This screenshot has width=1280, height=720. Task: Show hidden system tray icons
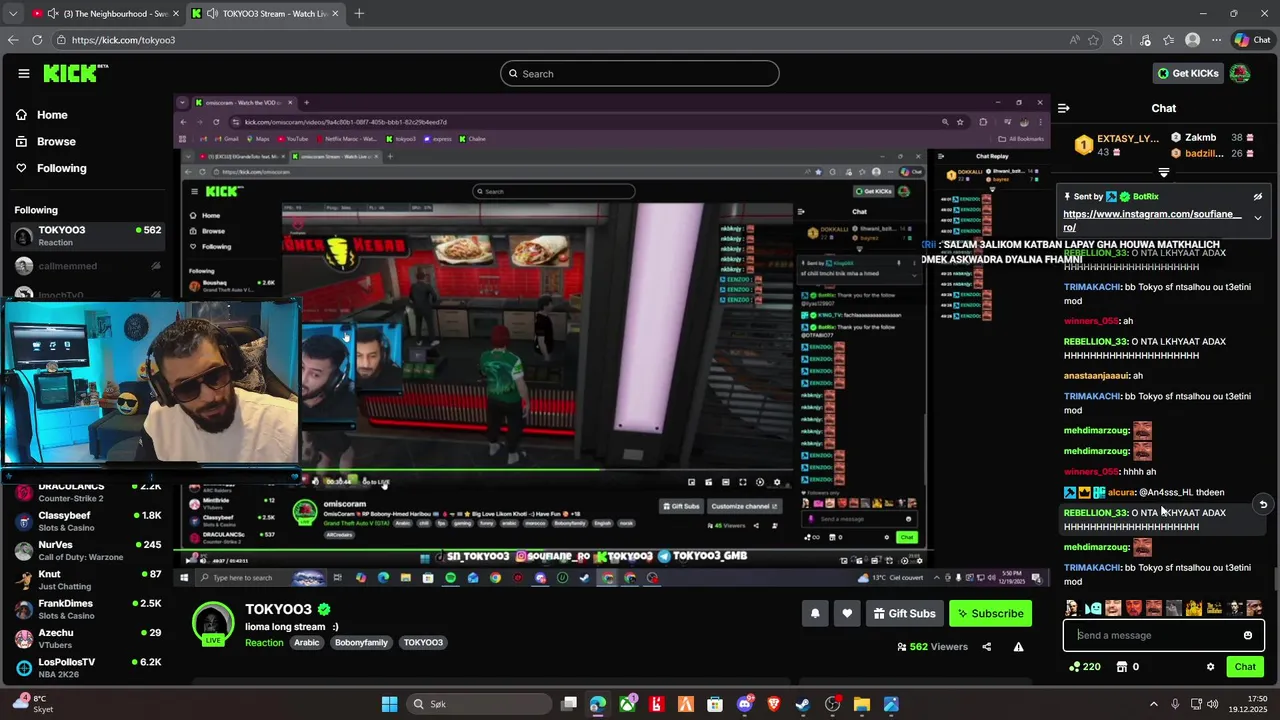click(1154, 704)
